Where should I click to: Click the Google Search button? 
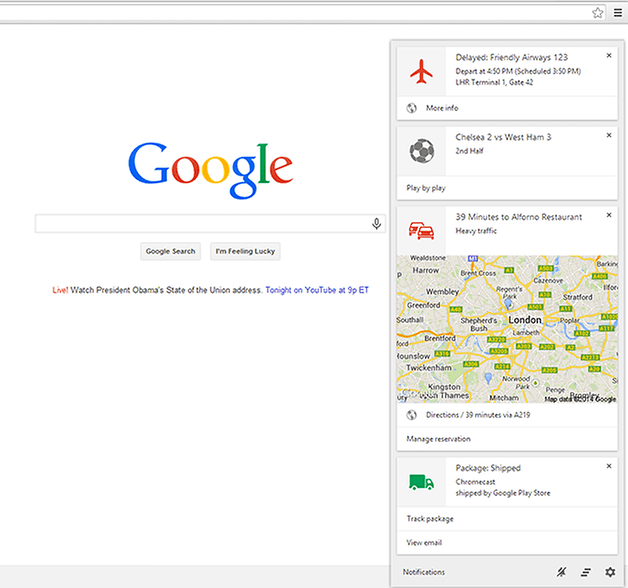170,251
